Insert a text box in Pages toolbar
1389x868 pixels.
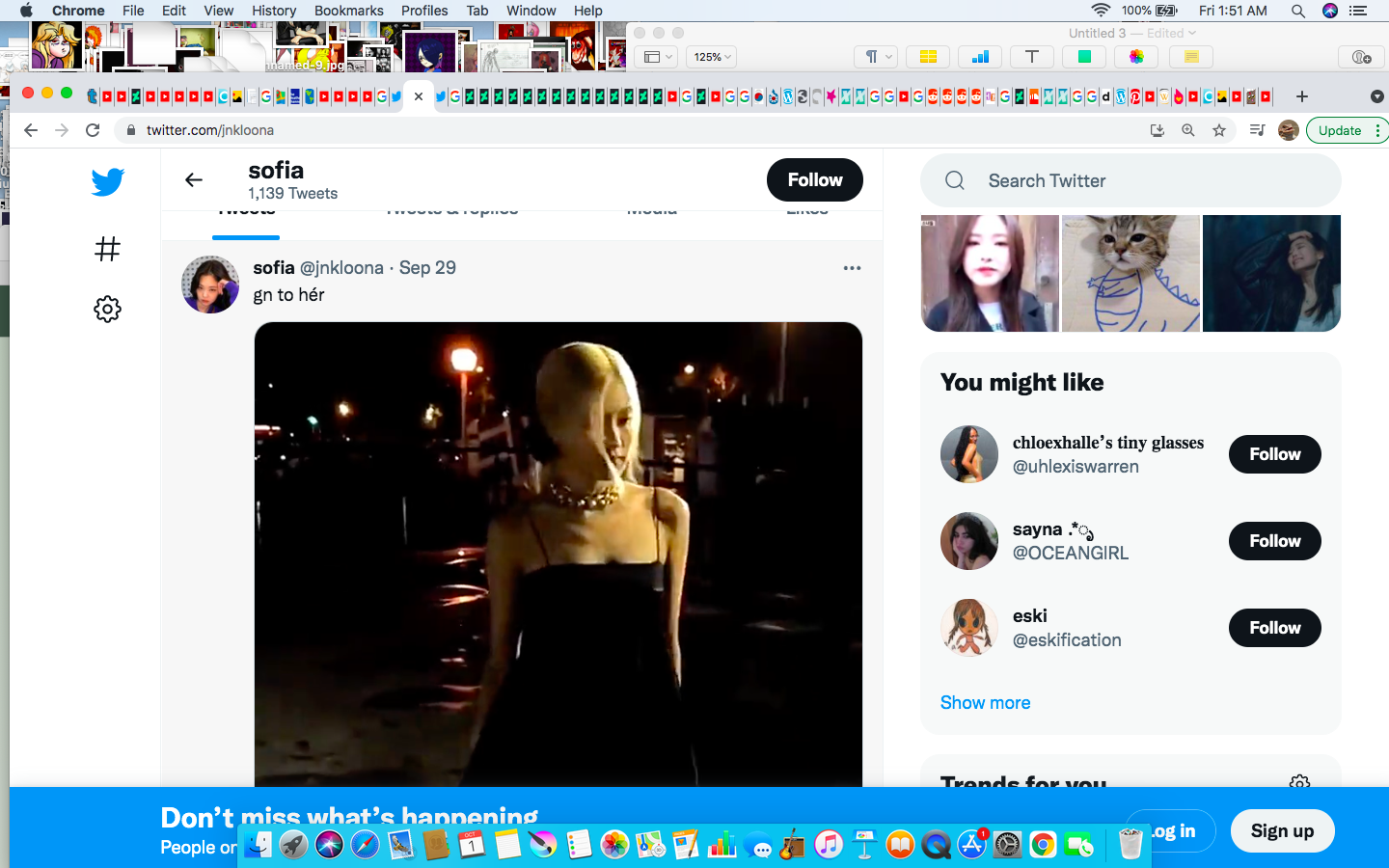click(x=1032, y=57)
